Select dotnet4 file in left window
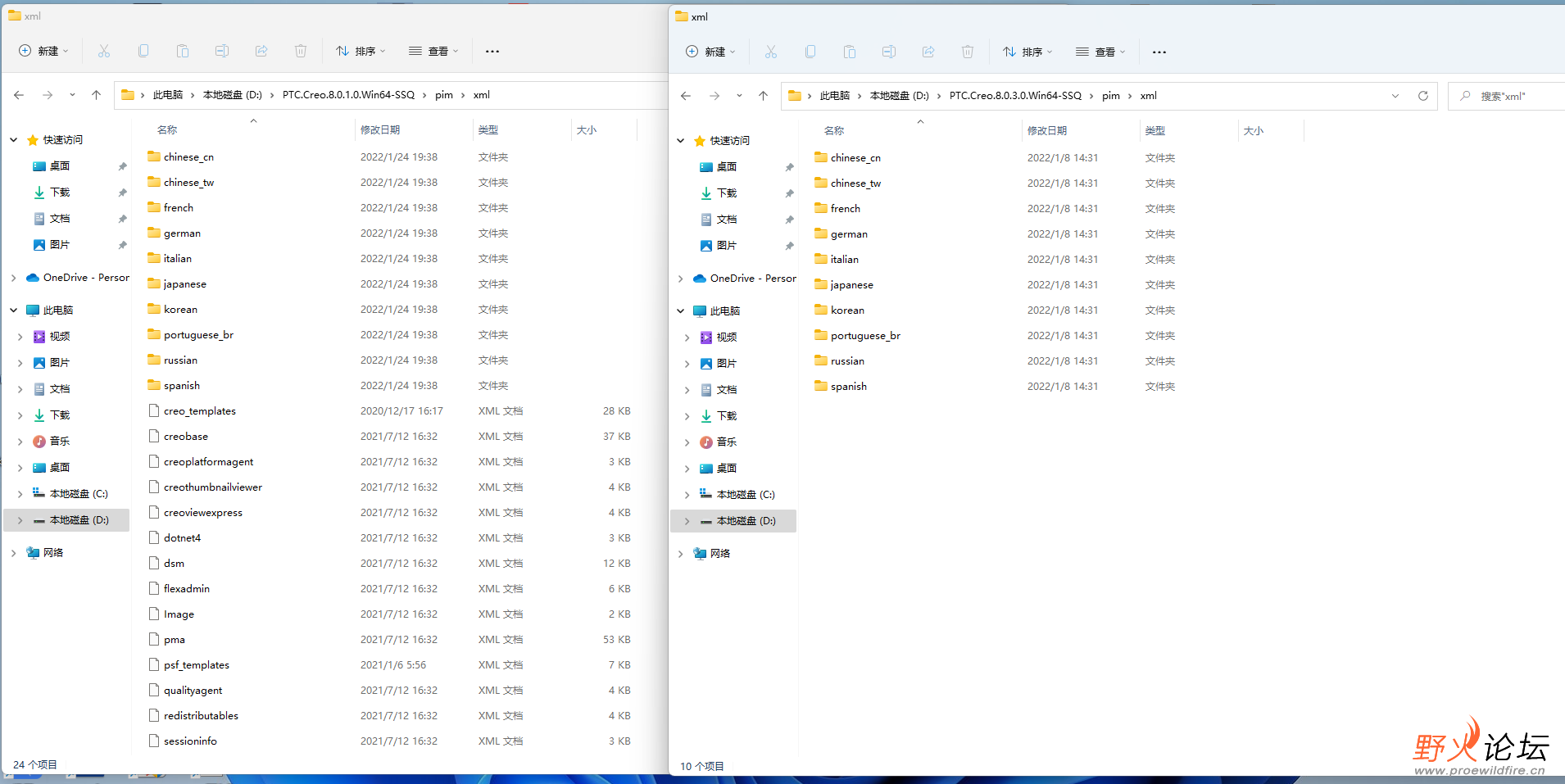1565x784 pixels. 182,537
